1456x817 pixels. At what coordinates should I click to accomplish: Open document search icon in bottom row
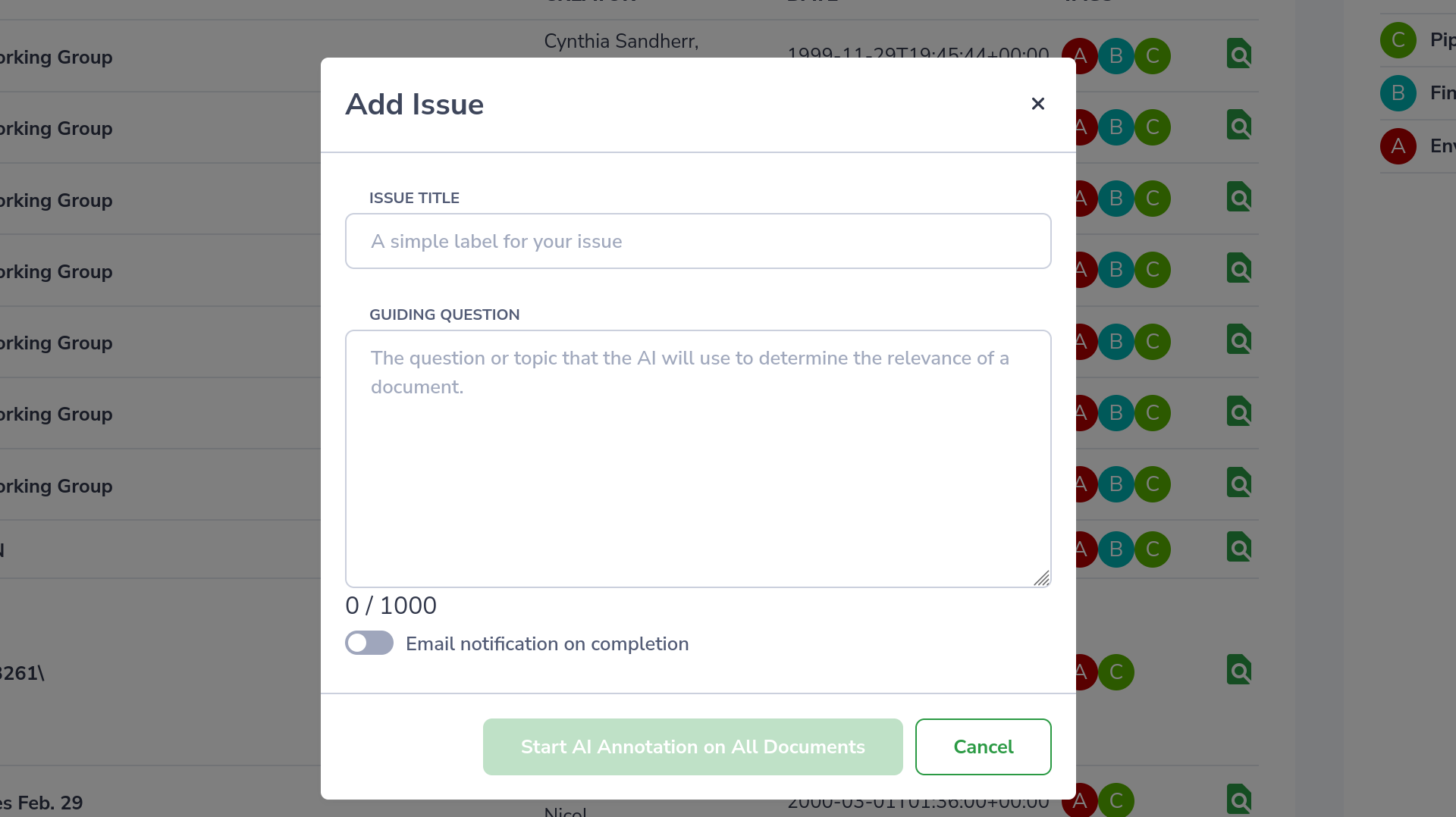[1239, 800]
